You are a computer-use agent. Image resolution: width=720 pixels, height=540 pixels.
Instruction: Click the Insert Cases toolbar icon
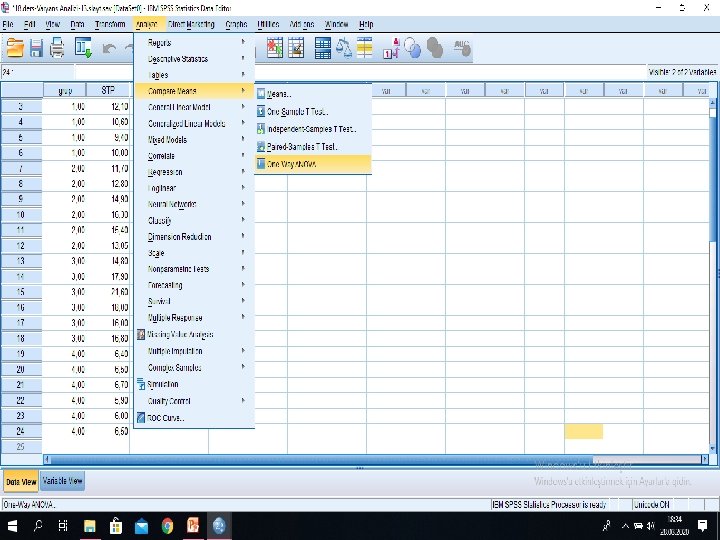point(275,48)
